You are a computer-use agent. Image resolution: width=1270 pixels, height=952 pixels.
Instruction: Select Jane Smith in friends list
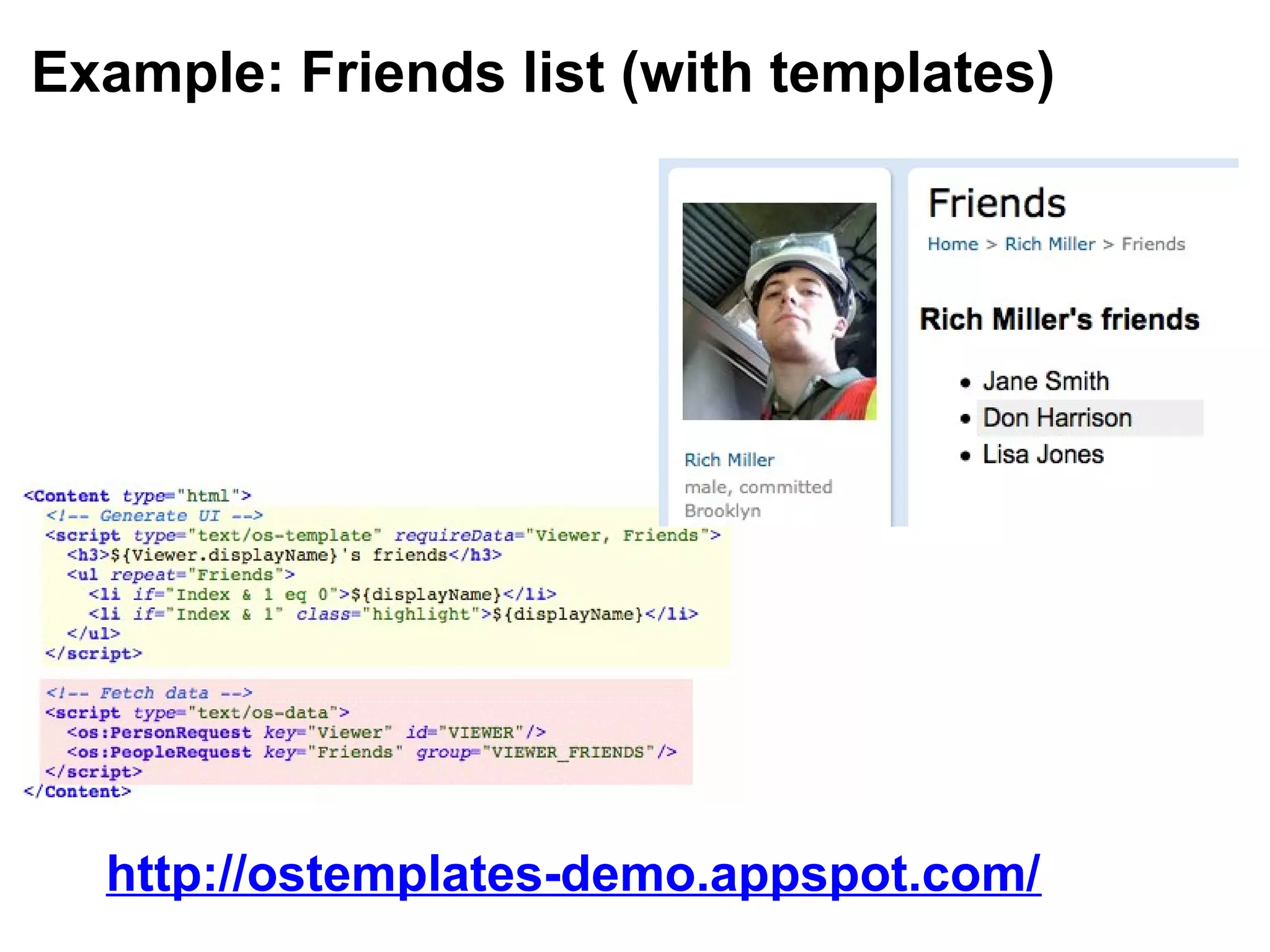1046,381
